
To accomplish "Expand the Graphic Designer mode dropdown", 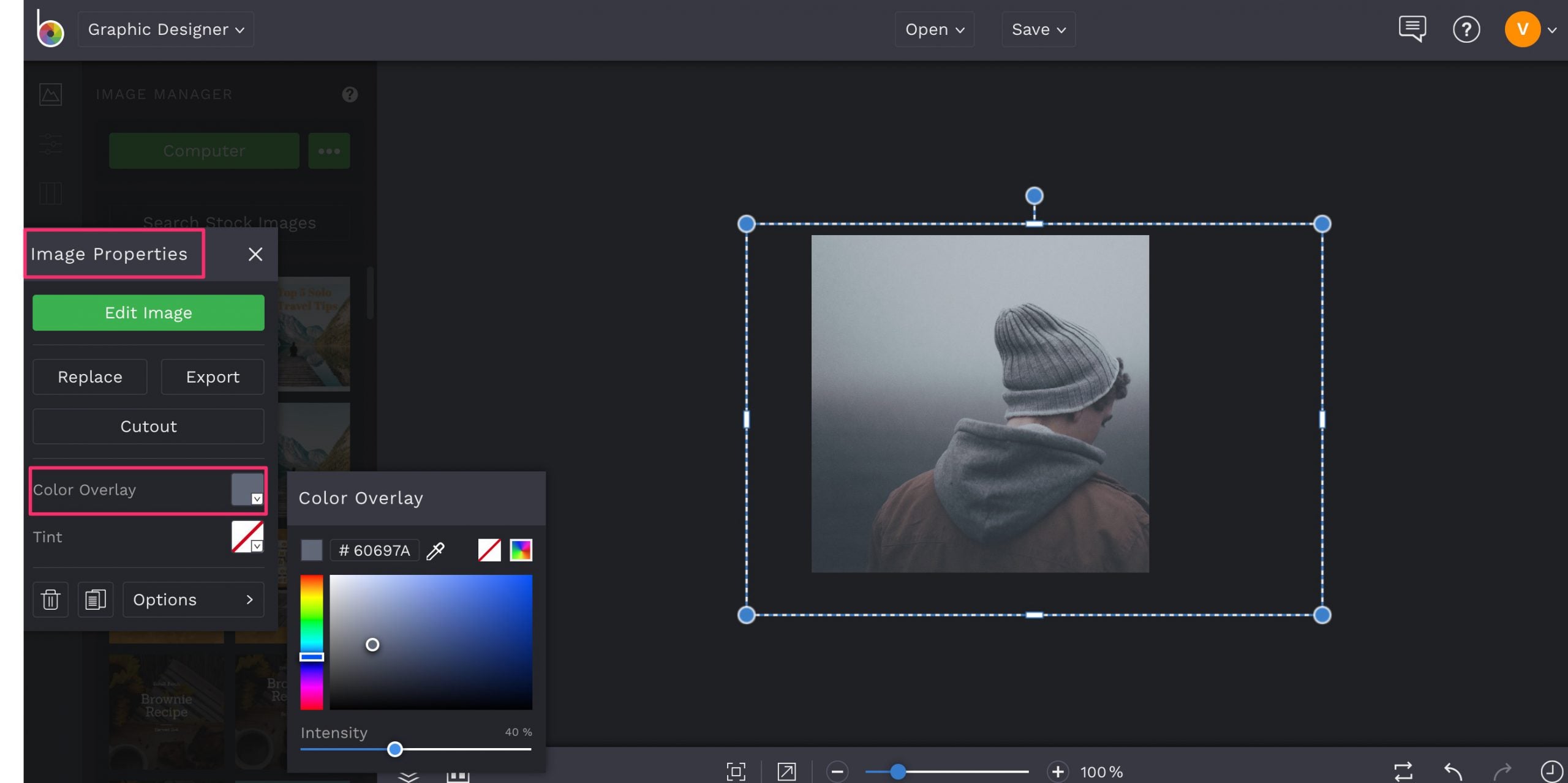I will tap(165, 29).
